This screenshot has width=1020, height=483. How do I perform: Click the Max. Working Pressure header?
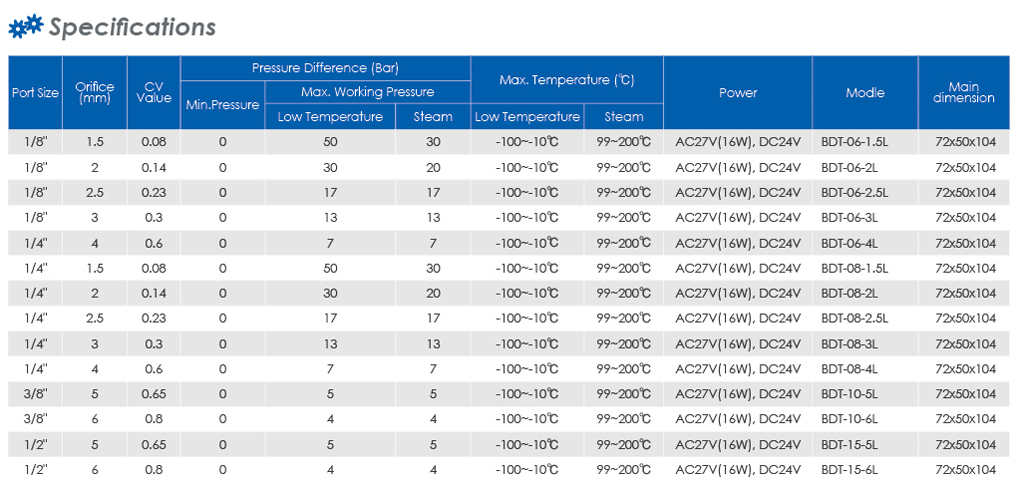(x=368, y=92)
